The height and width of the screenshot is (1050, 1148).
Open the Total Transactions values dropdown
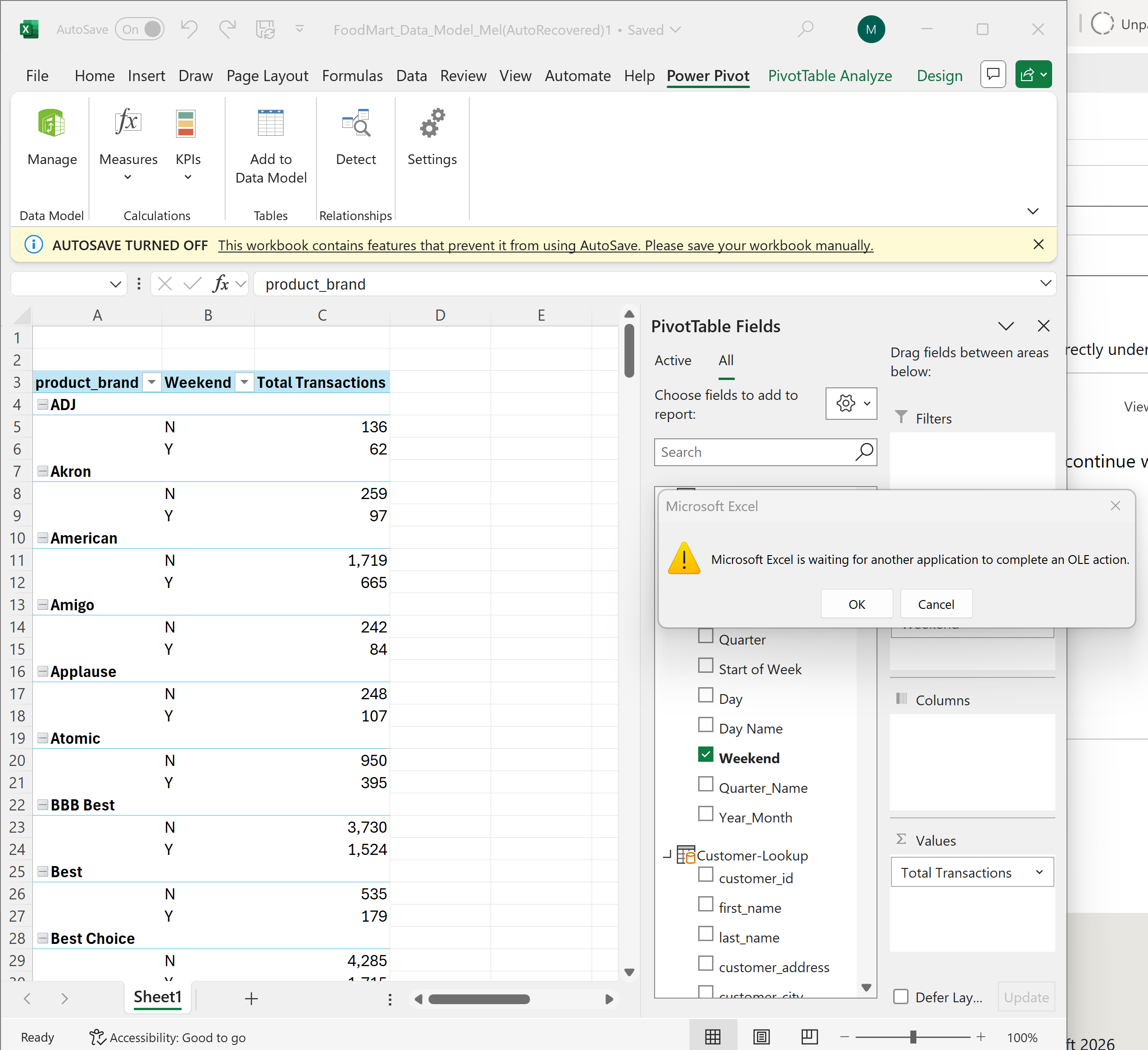[1040, 872]
